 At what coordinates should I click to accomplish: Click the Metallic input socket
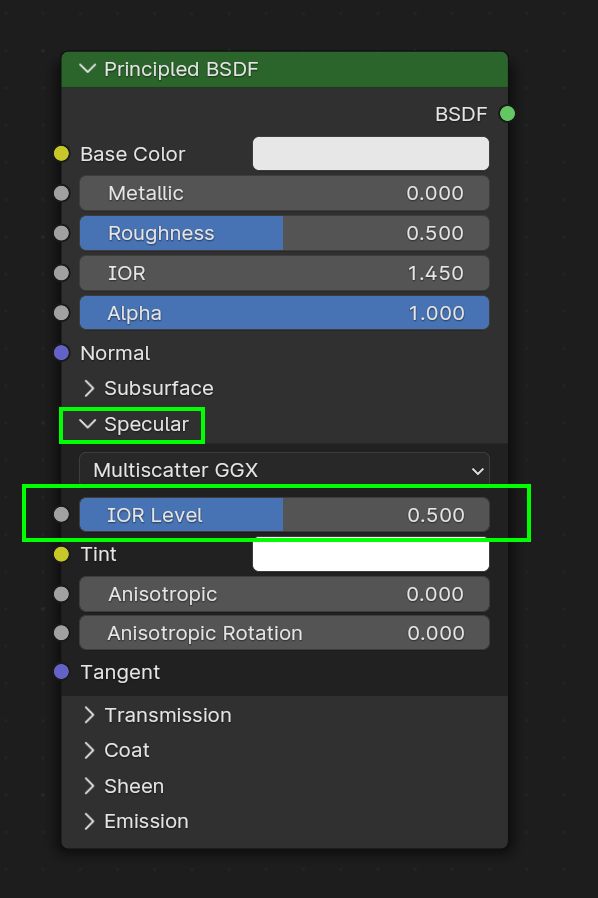(62, 193)
